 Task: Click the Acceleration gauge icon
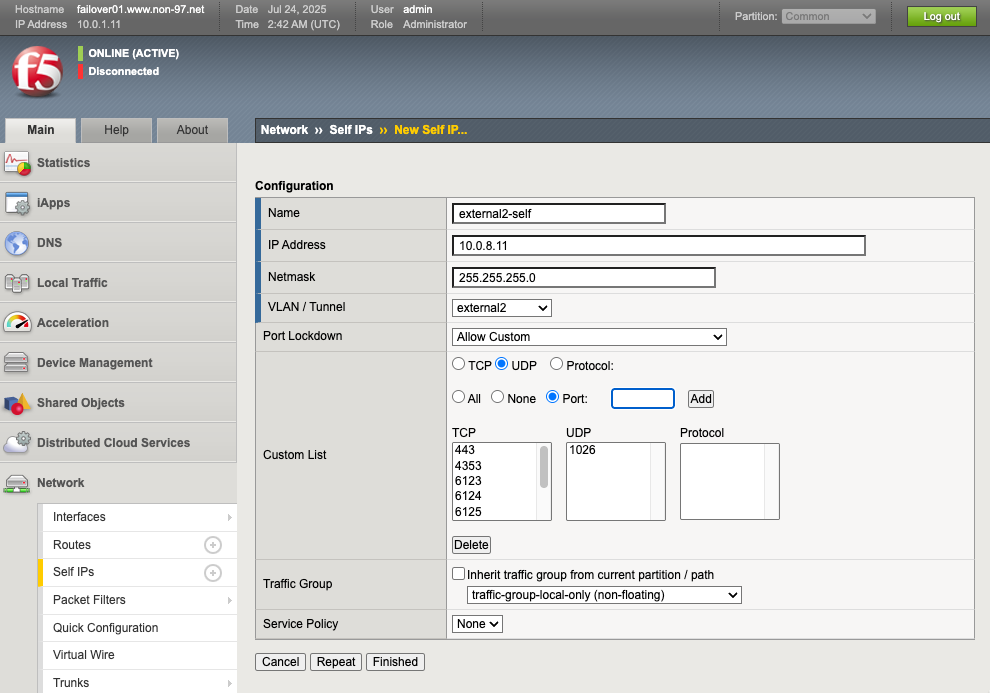[x=17, y=323]
